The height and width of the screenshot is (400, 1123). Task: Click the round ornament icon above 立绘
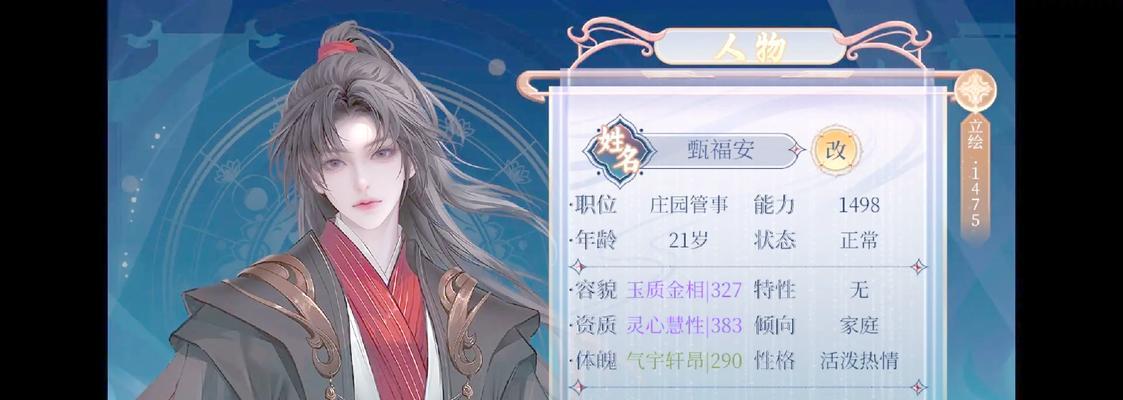[975, 91]
